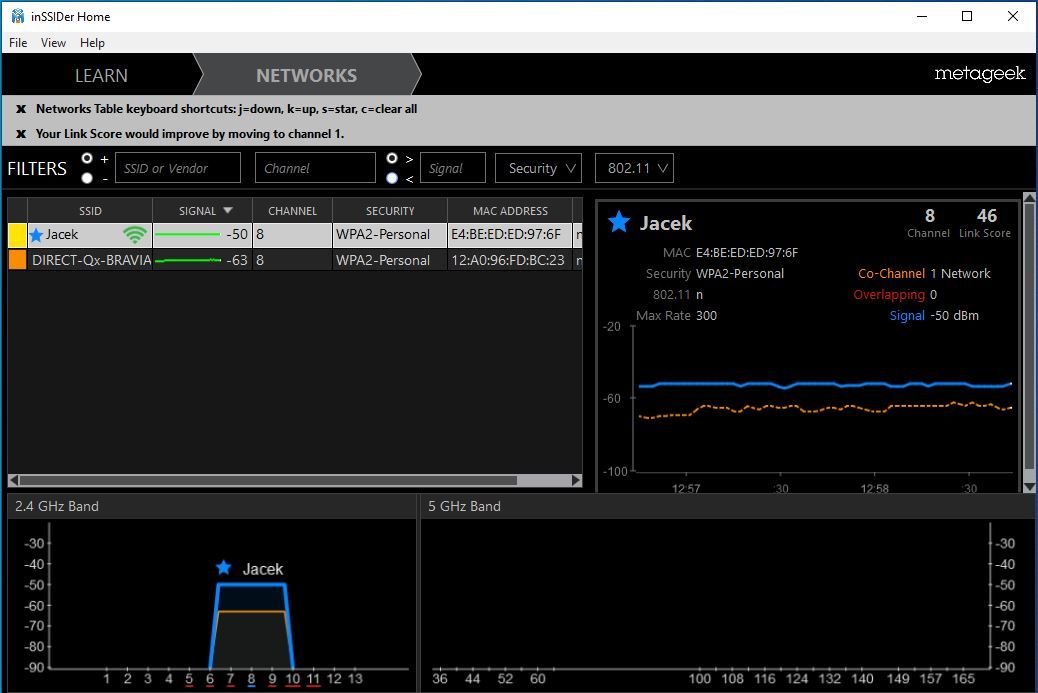
Task: Select the less-than signal radio button
Action: click(392, 178)
